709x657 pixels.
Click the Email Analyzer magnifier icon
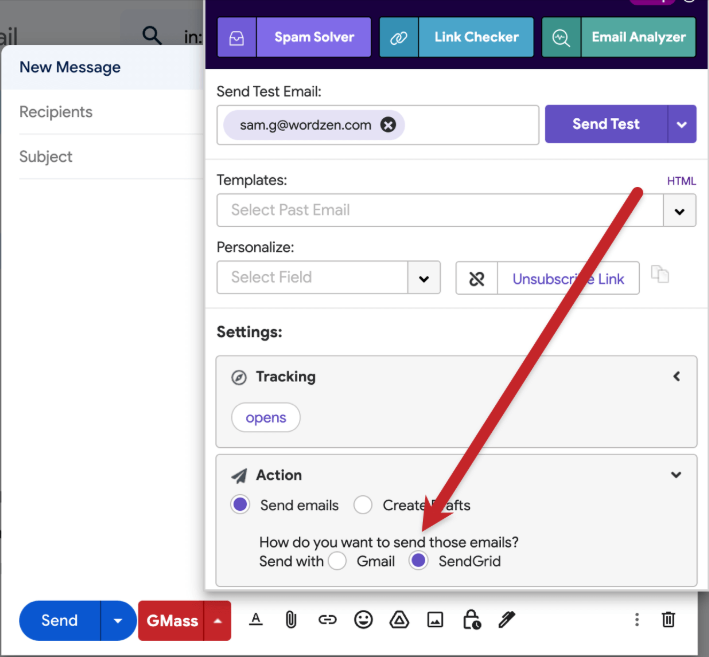(561, 38)
